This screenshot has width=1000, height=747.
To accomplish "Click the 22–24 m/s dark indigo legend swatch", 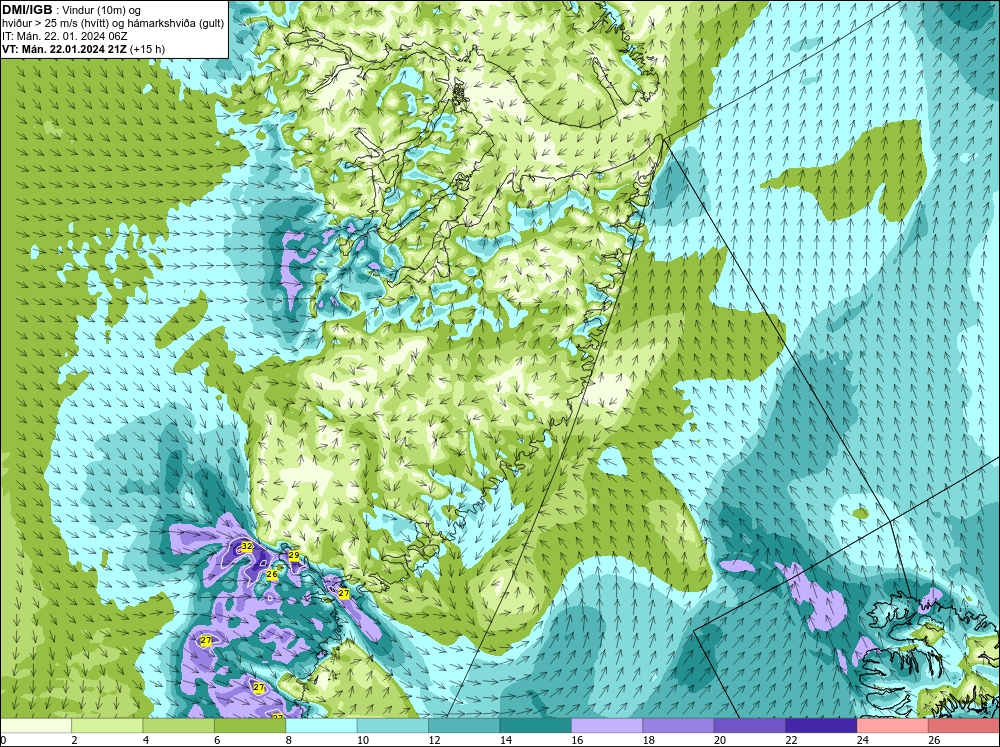I will pyautogui.click(x=821, y=725).
